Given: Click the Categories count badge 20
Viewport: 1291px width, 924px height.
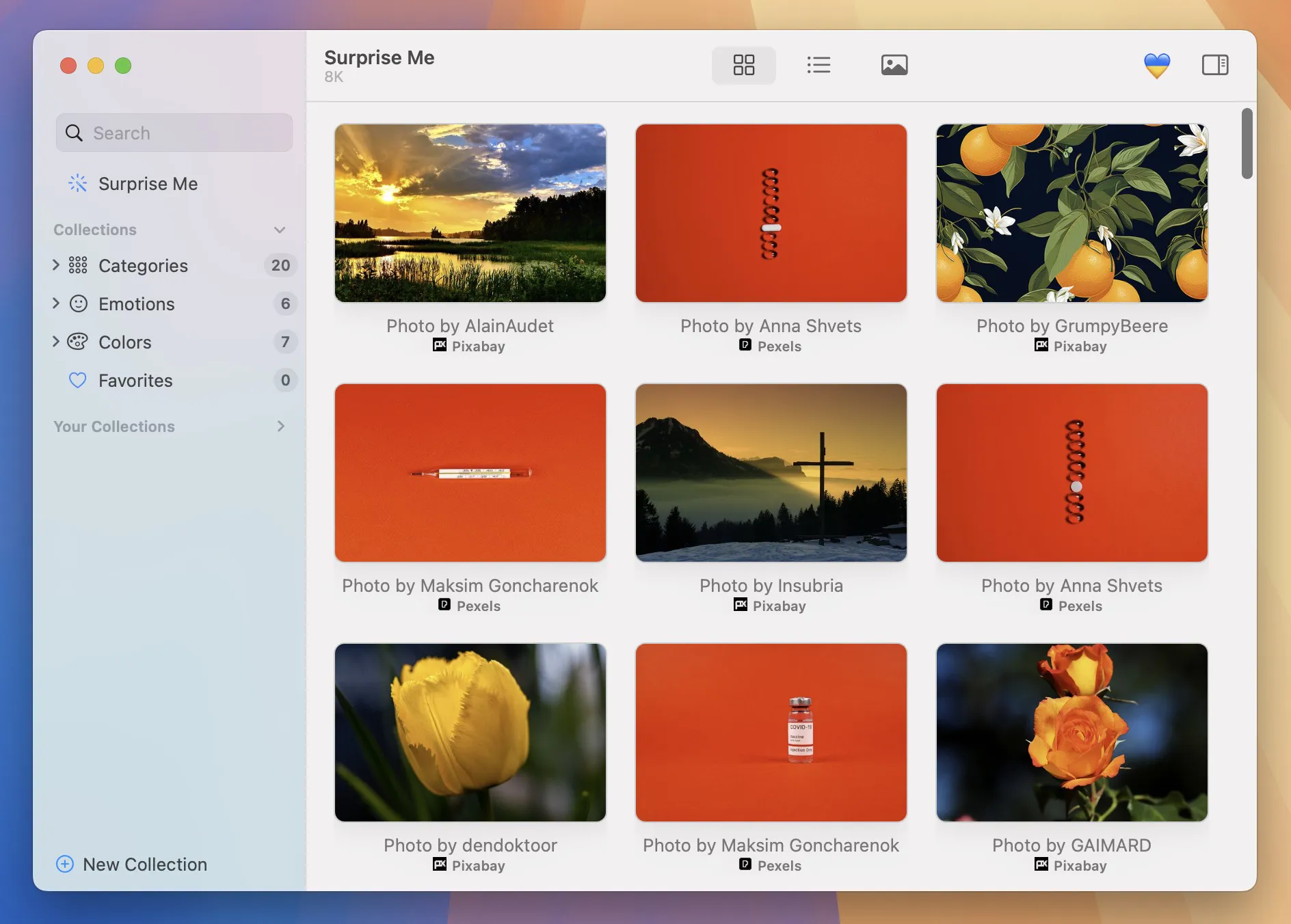Looking at the screenshot, I should [x=280, y=265].
